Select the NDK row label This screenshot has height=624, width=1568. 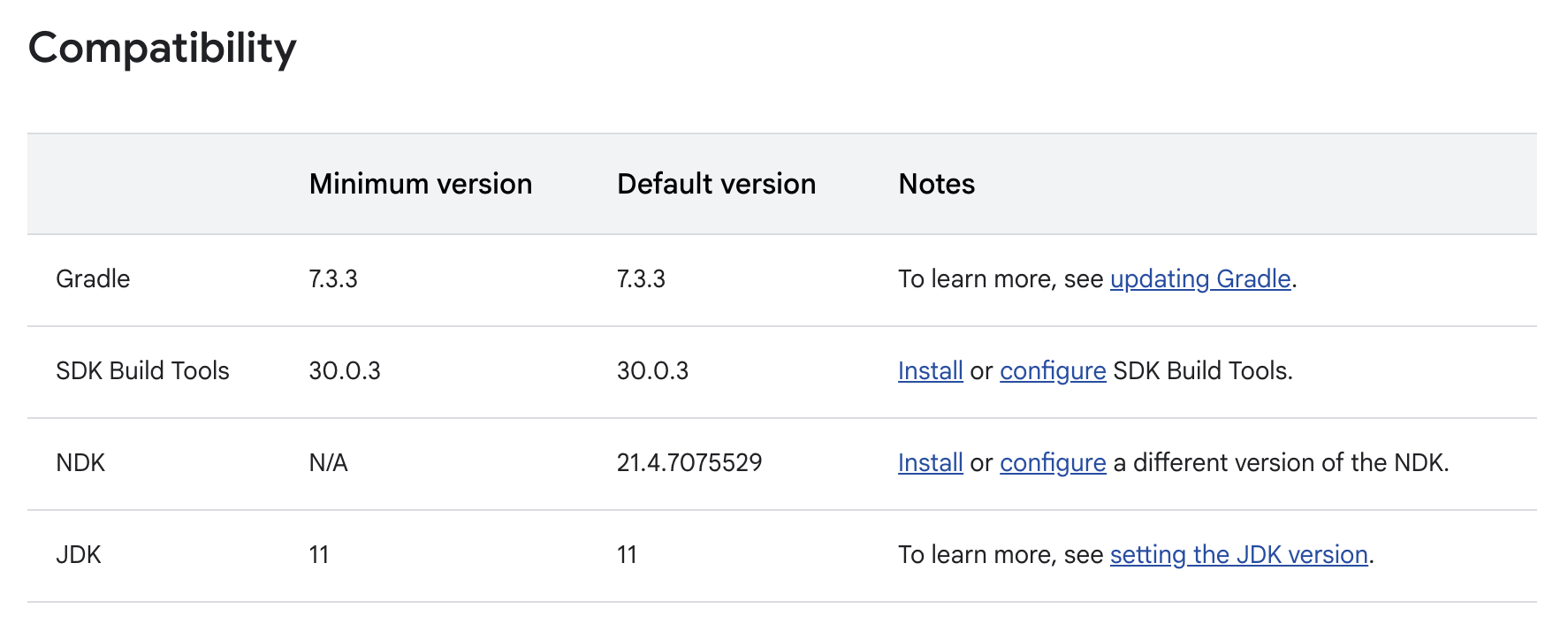click(80, 463)
